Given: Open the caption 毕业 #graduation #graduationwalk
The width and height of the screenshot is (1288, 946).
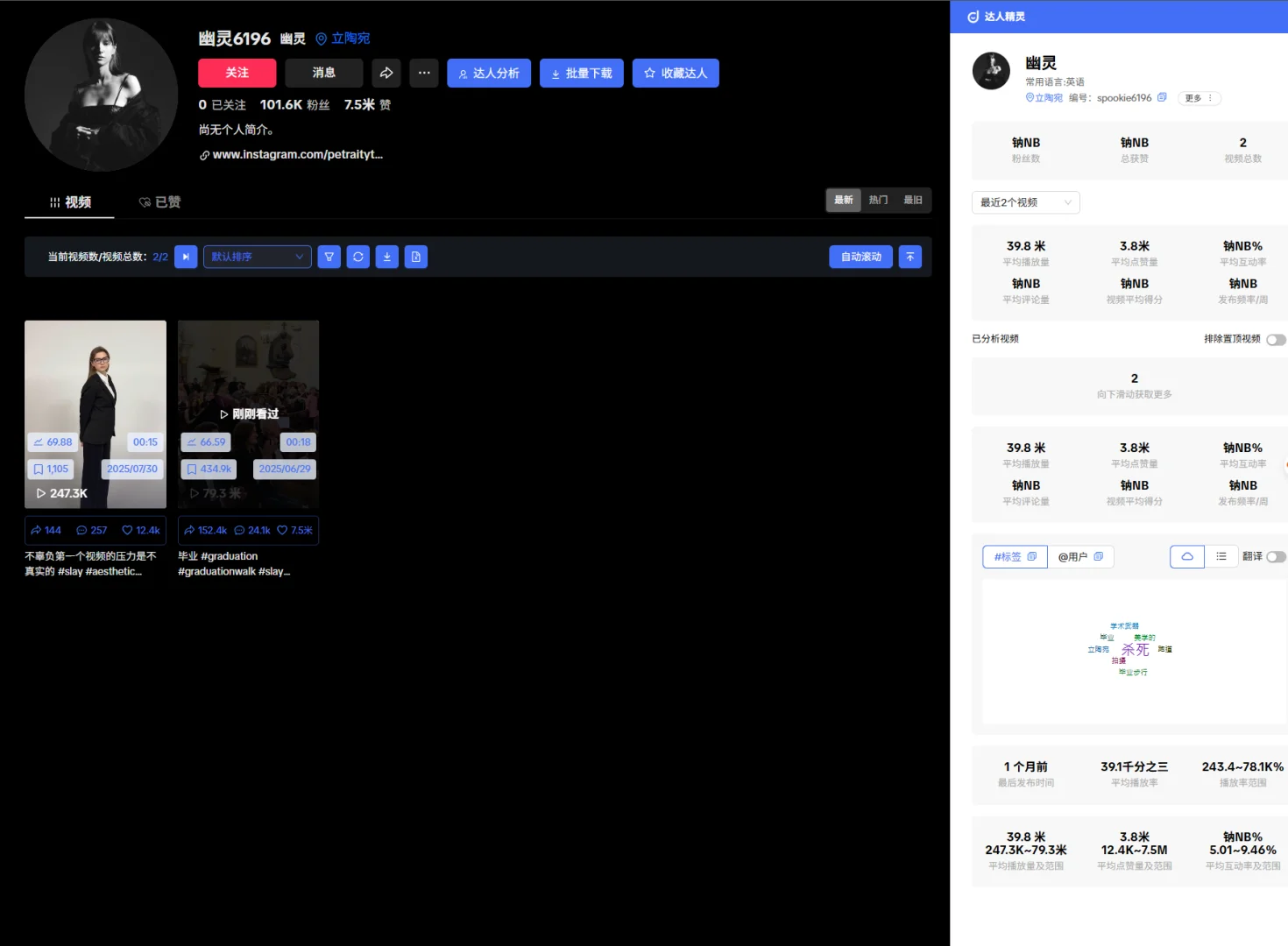Looking at the screenshot, I should 235,564.
